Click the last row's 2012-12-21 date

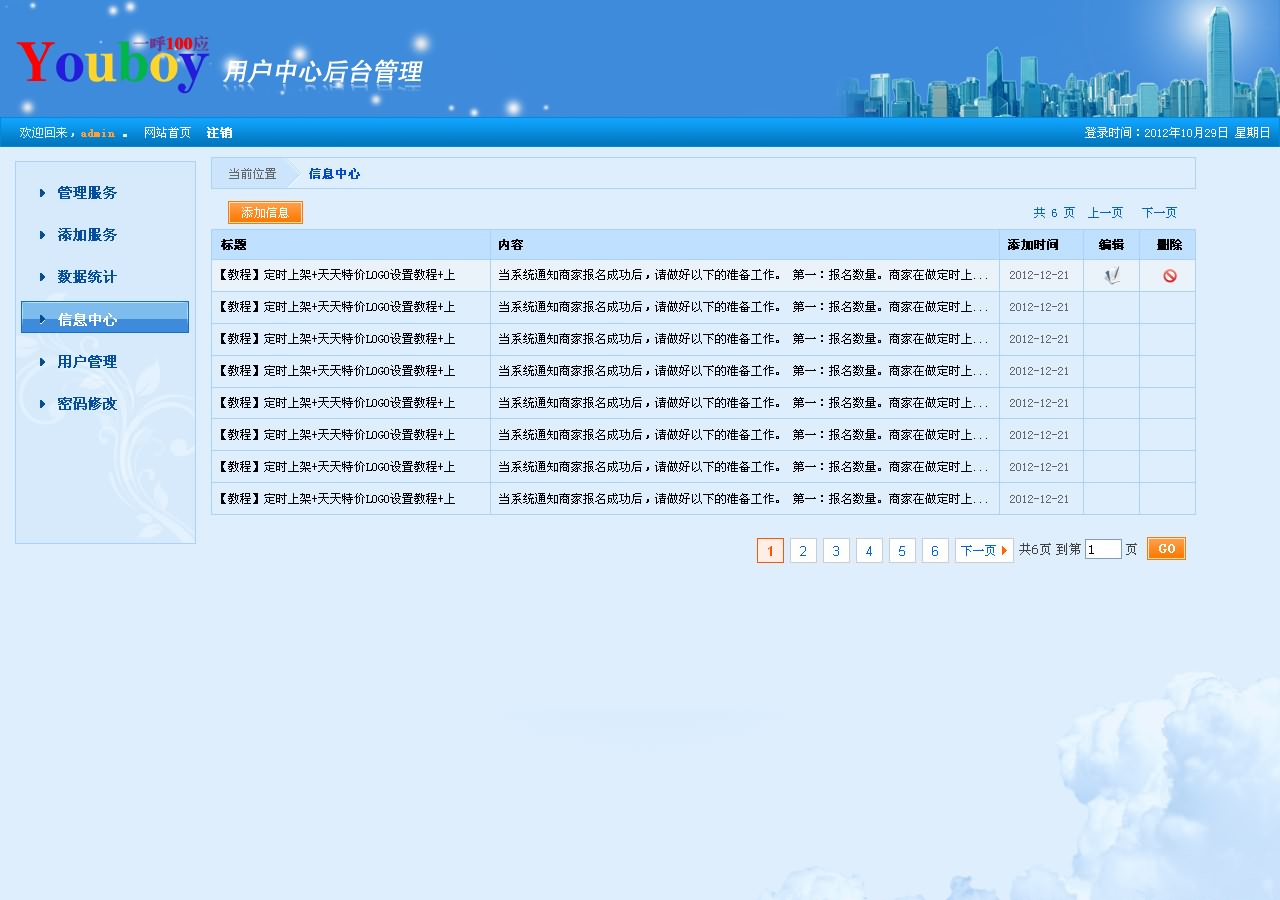(1039, 499)
